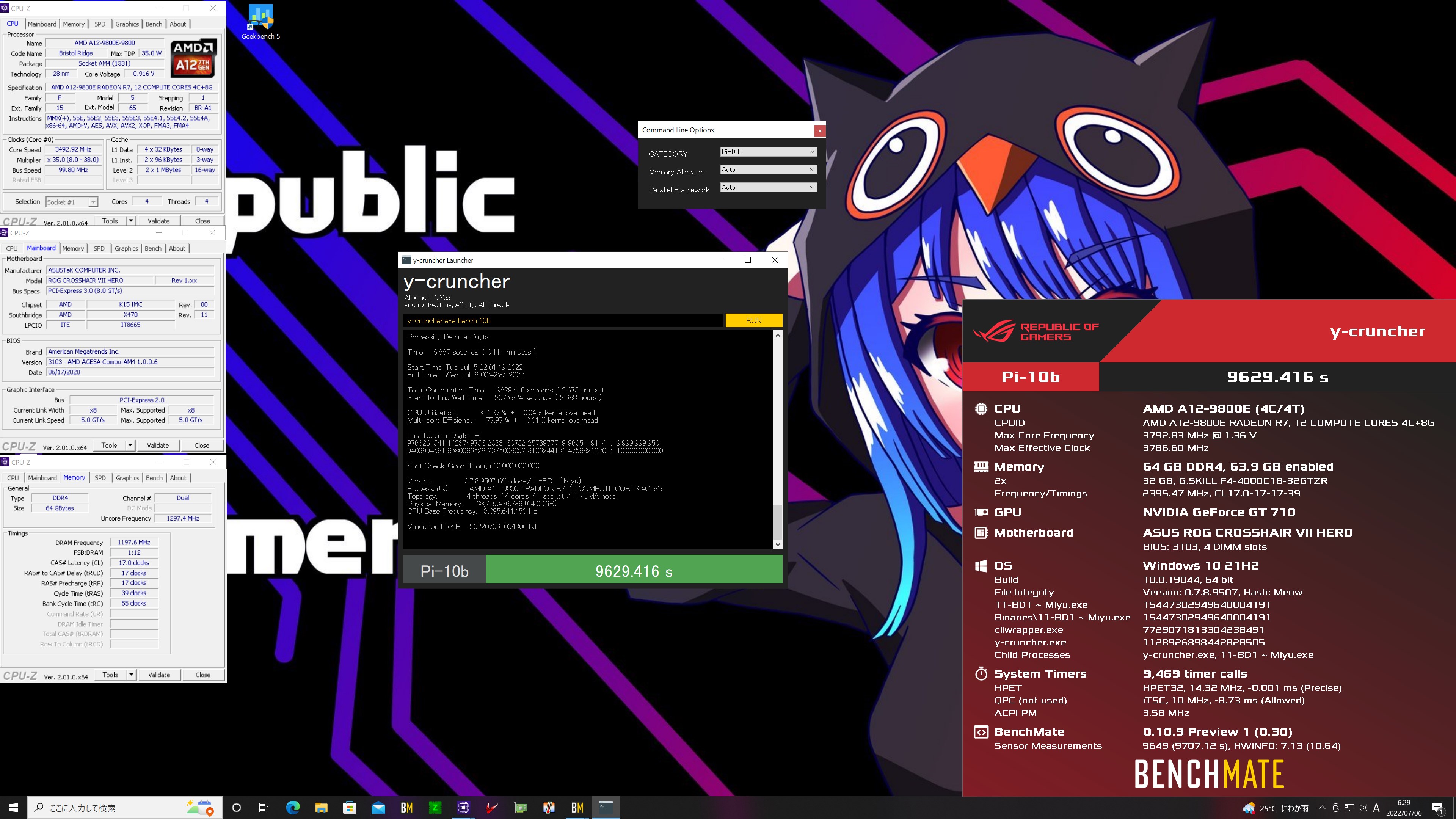Open the Bench tab in the top CPU-Z window
Screen dimensions: 1456x819
154,24
